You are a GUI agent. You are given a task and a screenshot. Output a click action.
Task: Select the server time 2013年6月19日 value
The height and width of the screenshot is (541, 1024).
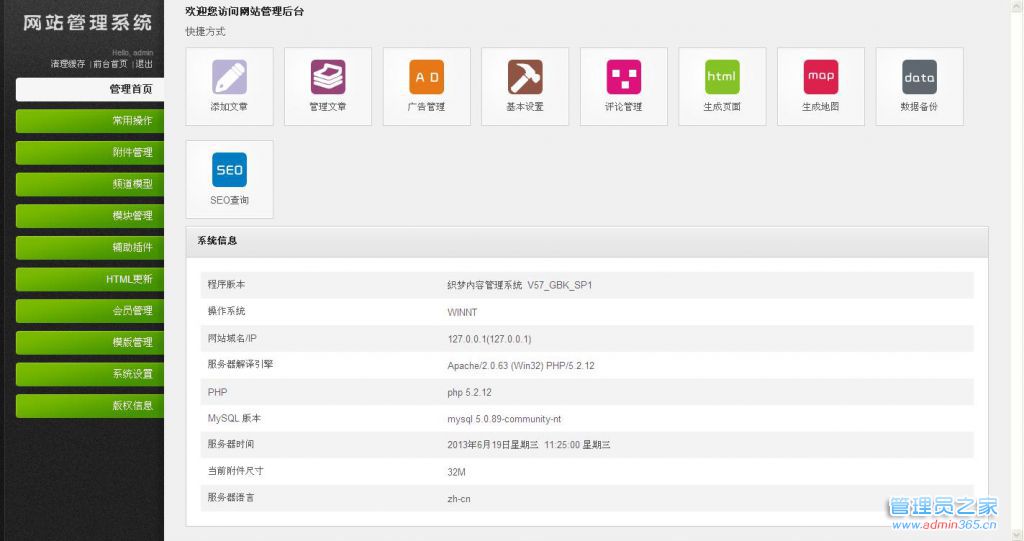tap(529, 445)
